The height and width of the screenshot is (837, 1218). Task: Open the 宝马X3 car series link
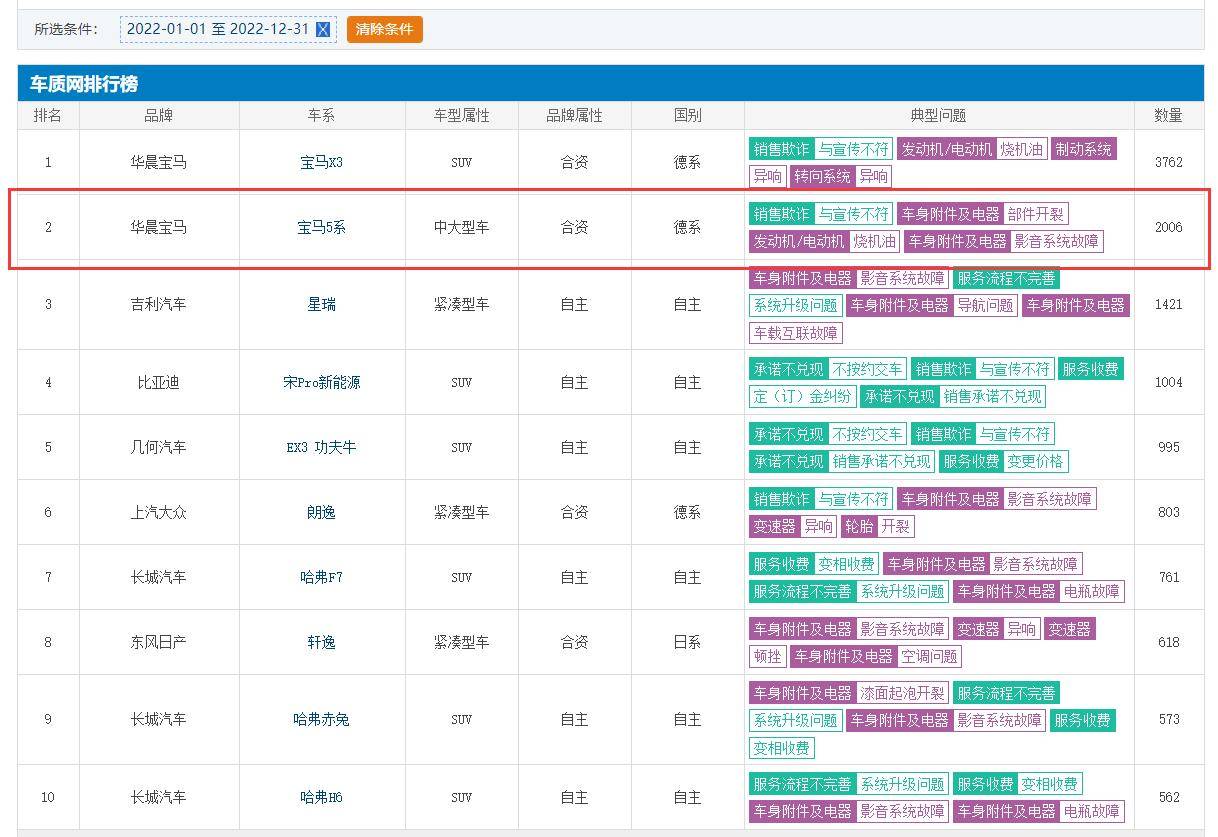(x=322, y=162)
